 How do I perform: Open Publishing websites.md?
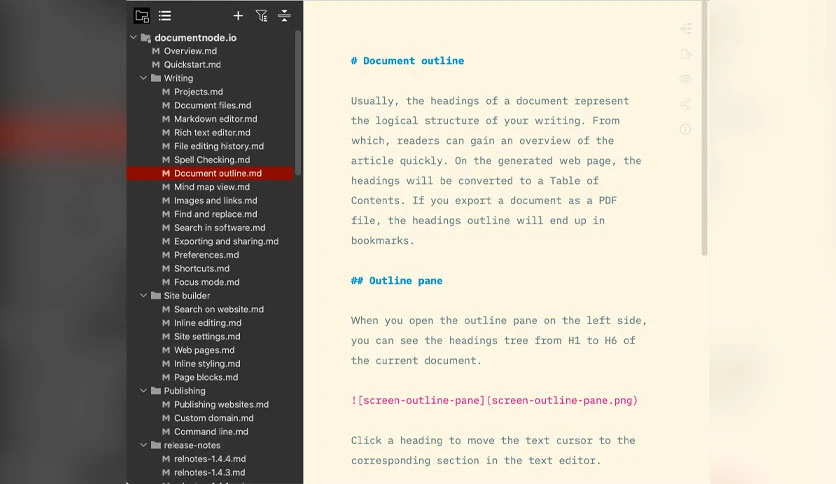(221, 405)
